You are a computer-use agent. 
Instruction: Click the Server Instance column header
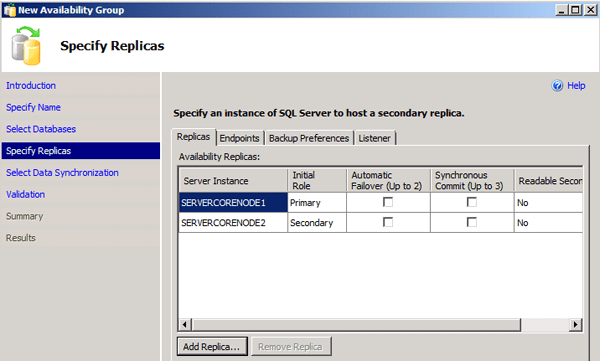pos(233,180)
